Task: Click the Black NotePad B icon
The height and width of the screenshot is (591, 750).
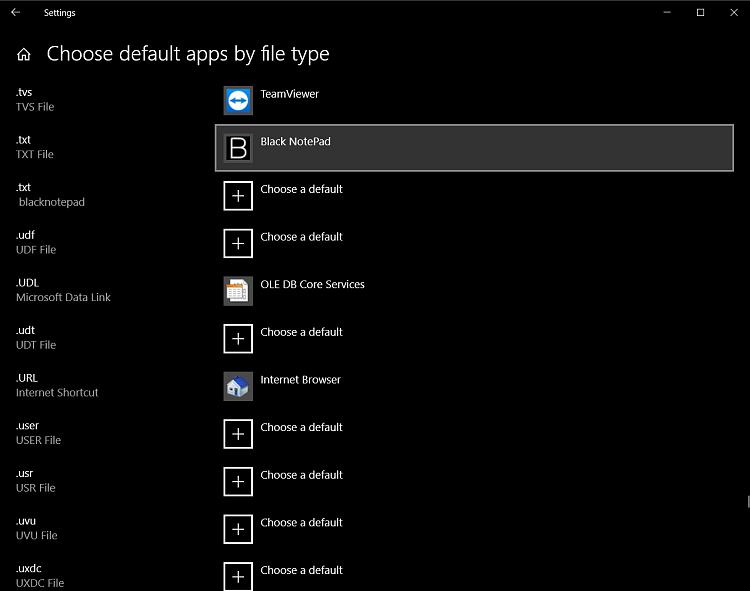Action: [238, 148]
